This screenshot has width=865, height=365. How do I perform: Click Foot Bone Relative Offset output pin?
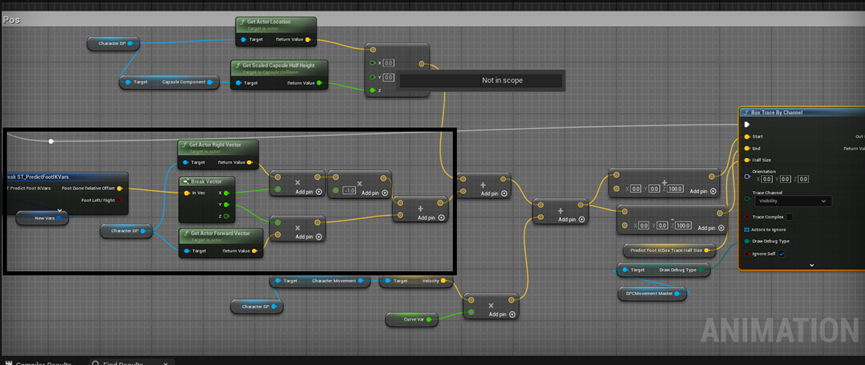119,188
